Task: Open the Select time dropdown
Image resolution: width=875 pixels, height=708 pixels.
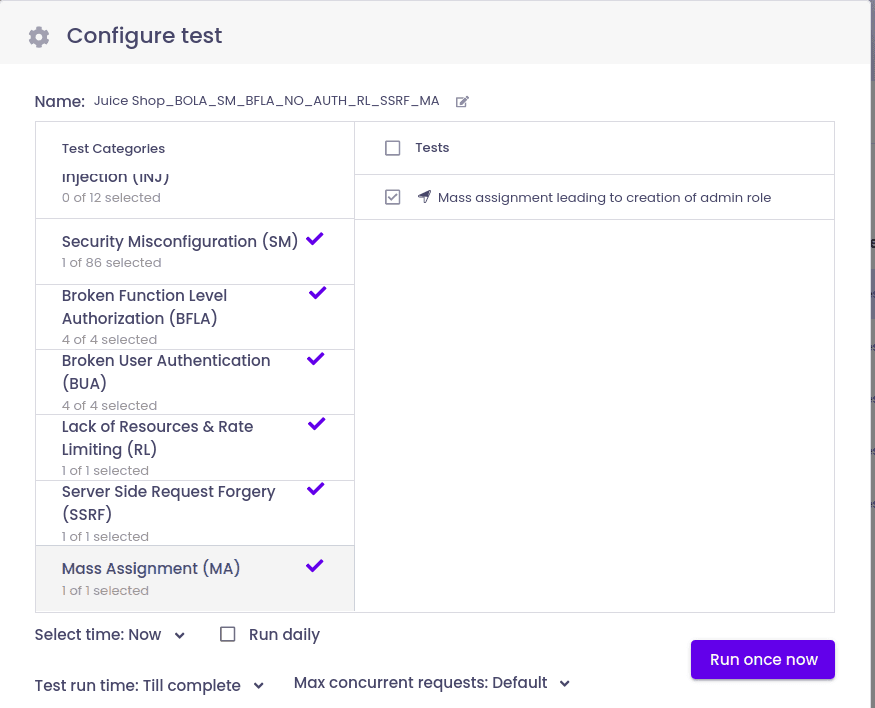Action: point(110,635)
